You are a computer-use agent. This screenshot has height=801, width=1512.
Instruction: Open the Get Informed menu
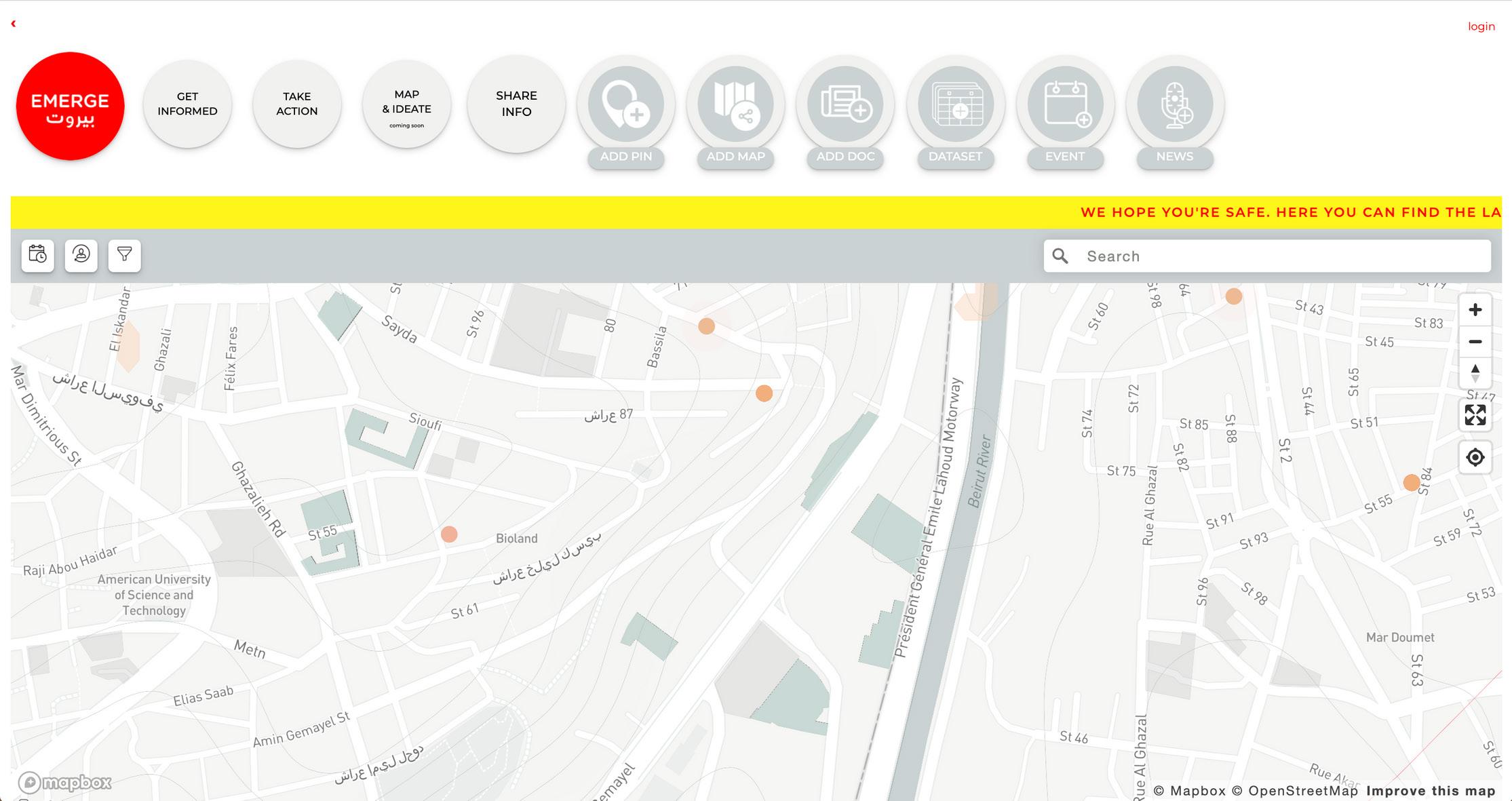point(187,104)
